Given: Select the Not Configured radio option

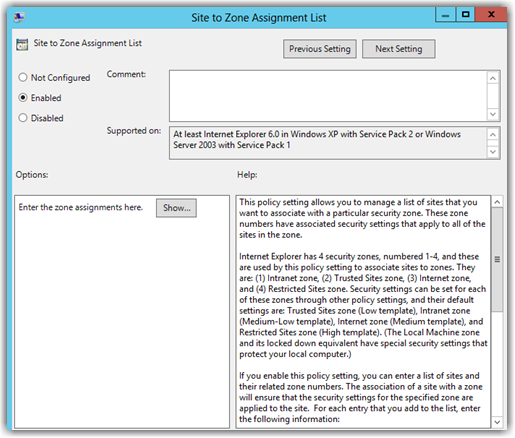Looking at the screenshot, I should tap(23, 77).
